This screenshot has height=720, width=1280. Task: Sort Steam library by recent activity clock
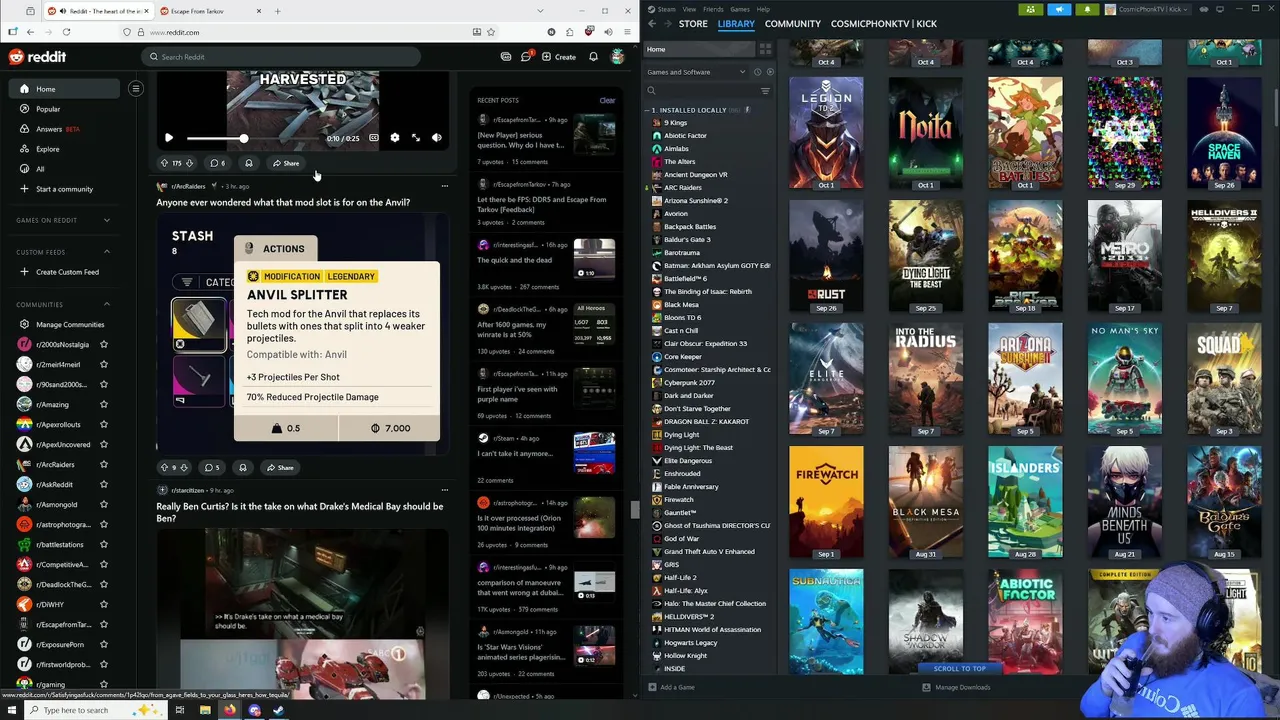[757, 72]
